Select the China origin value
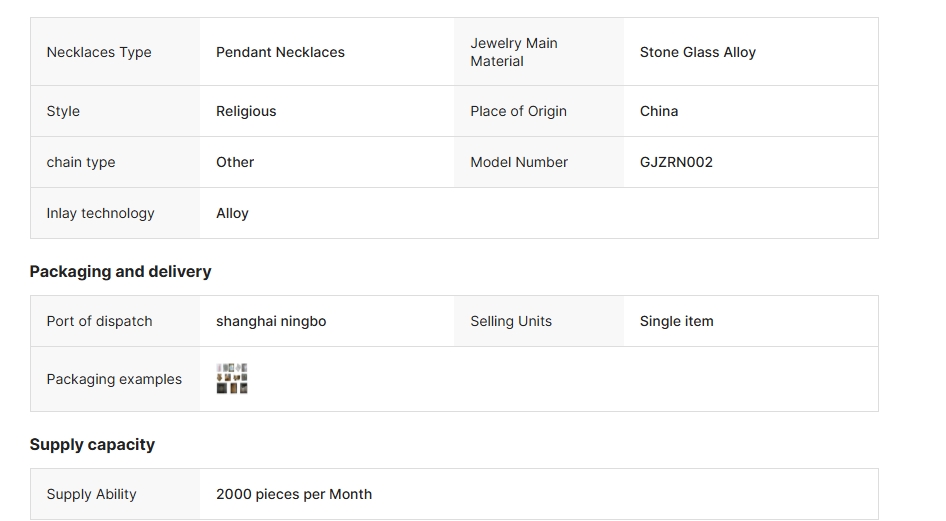The width and height of the screenshot is (946, 521). pos(659,111)
